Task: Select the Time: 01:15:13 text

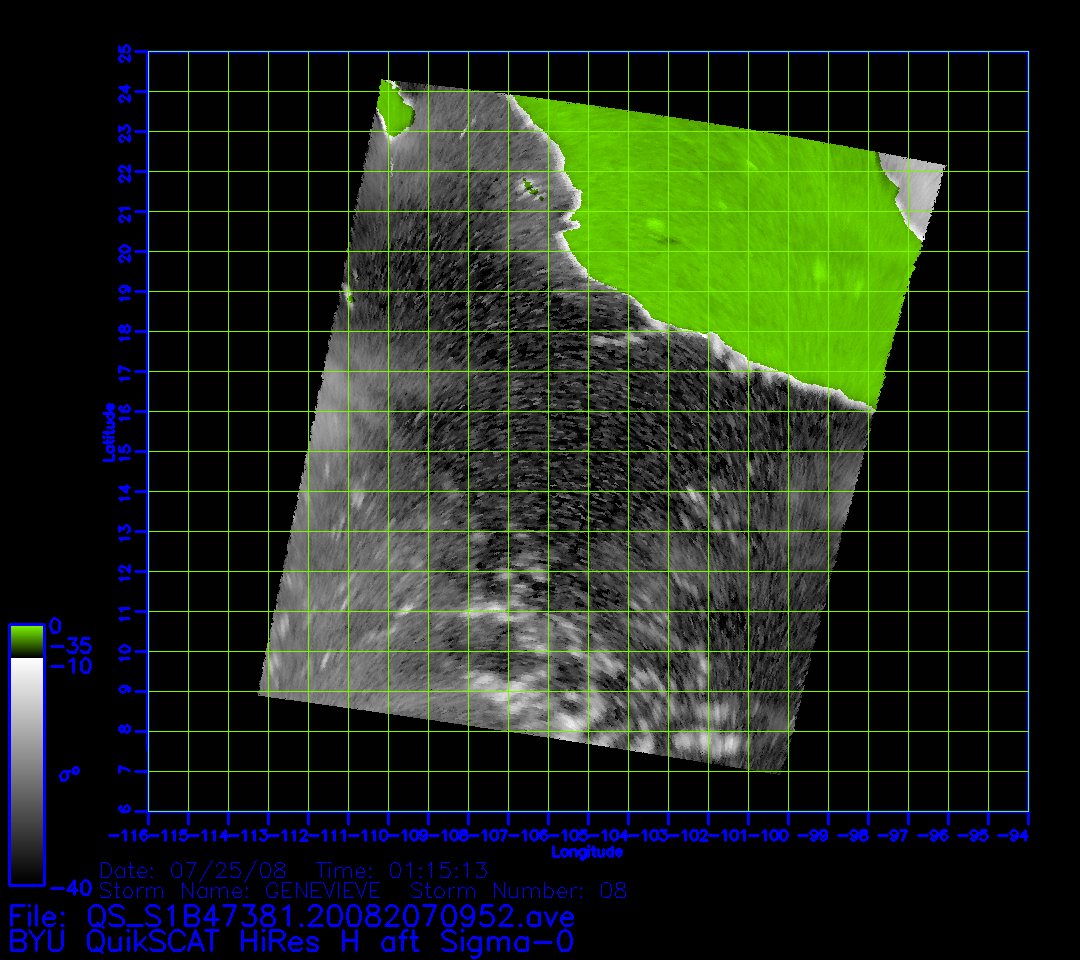Action: [401, 870]
